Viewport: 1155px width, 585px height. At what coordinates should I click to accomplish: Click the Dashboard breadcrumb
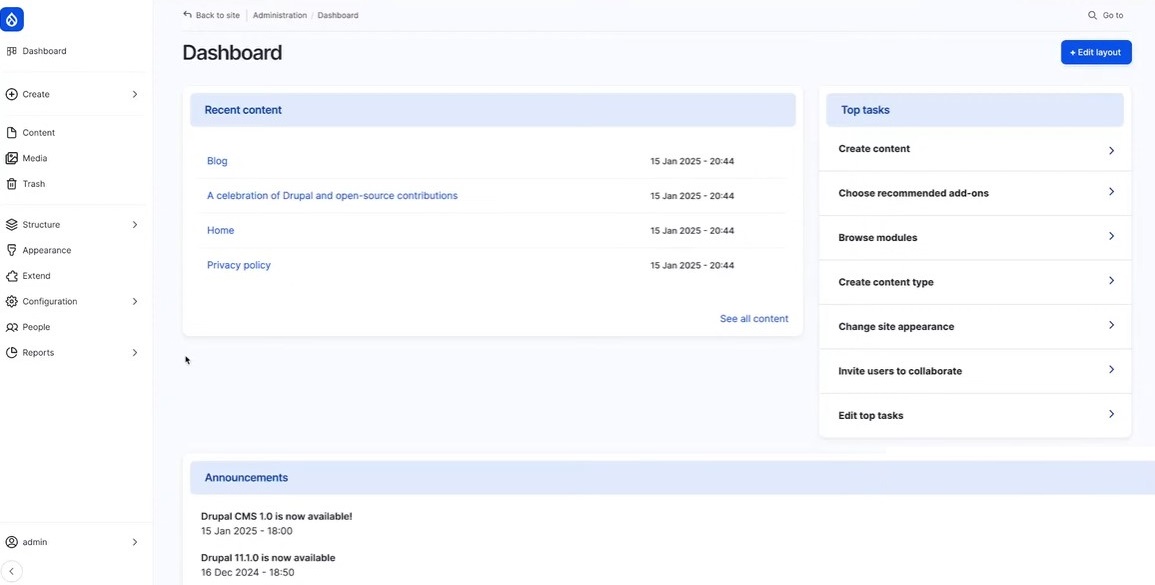pyautogui.click(x=338, y=15)
